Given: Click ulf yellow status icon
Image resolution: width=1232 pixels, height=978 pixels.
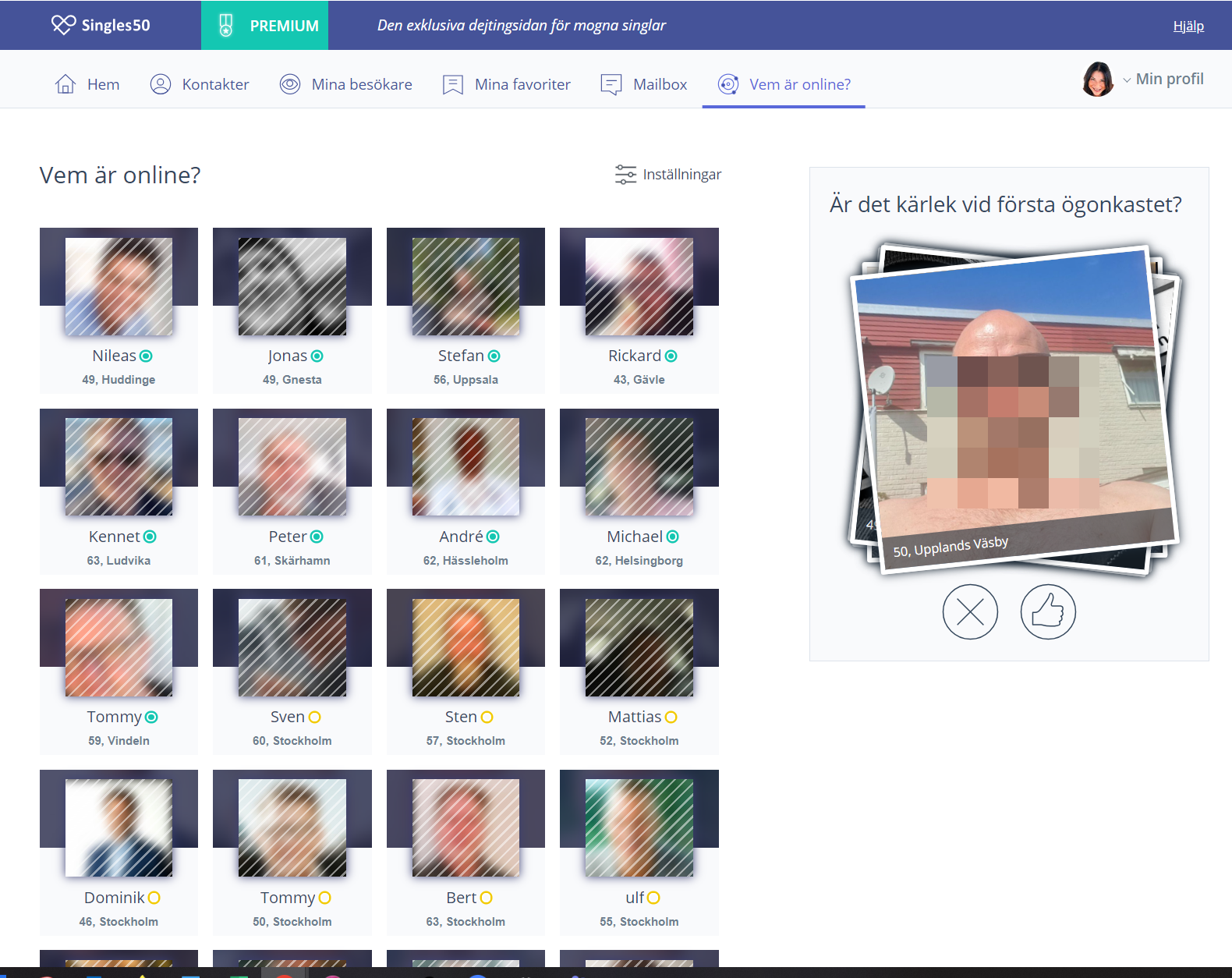Looking at the screenshot, I should pyautogui.click(x=653, y=898).
